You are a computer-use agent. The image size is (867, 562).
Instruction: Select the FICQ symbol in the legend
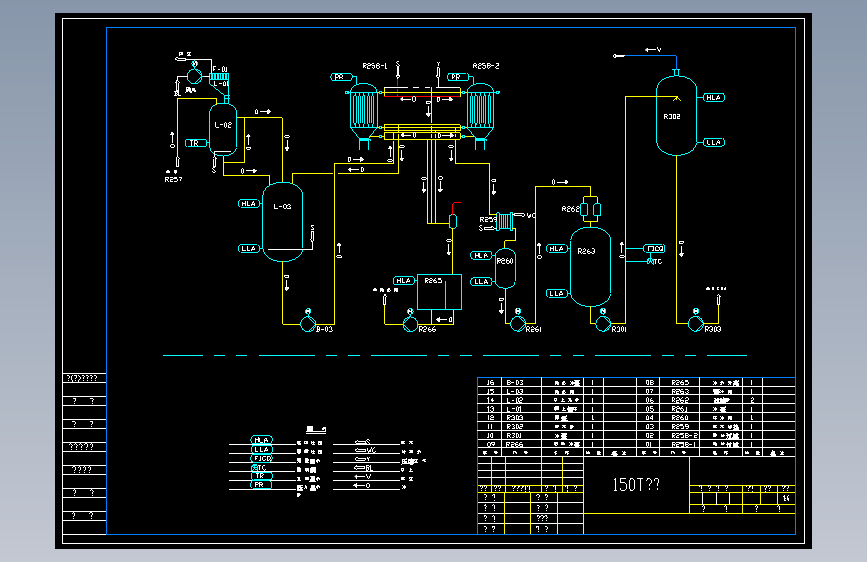pos(262,458)
